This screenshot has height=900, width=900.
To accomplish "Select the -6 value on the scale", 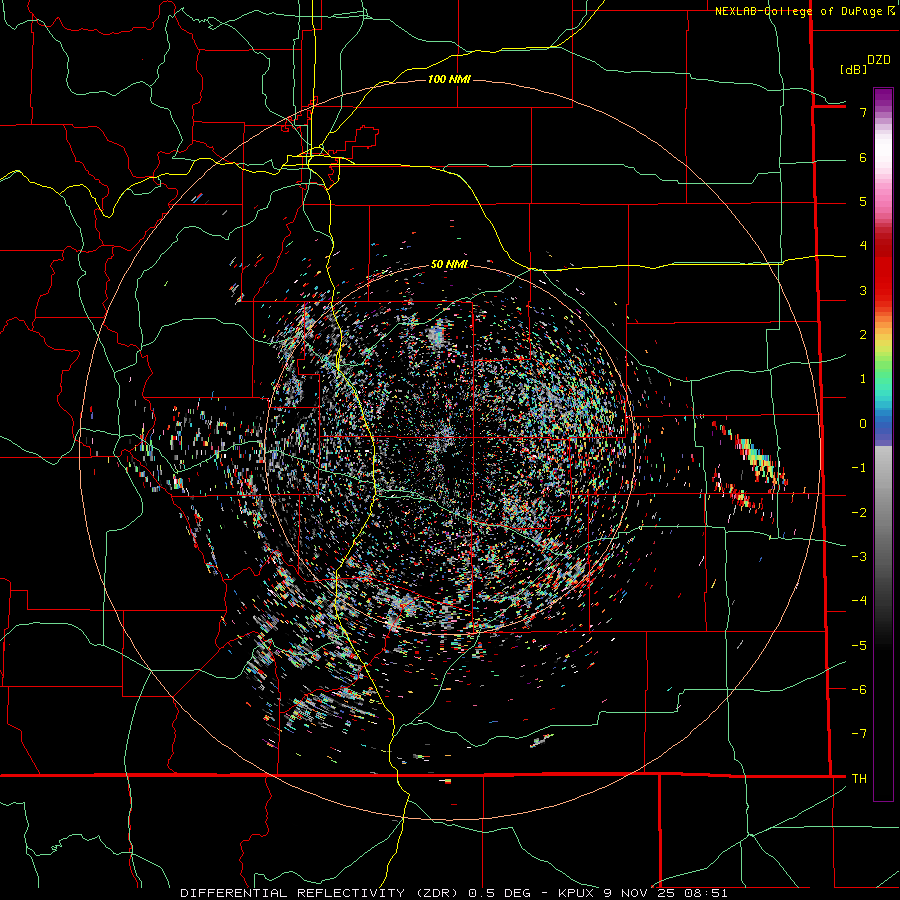I will click(x=859, y=689).
